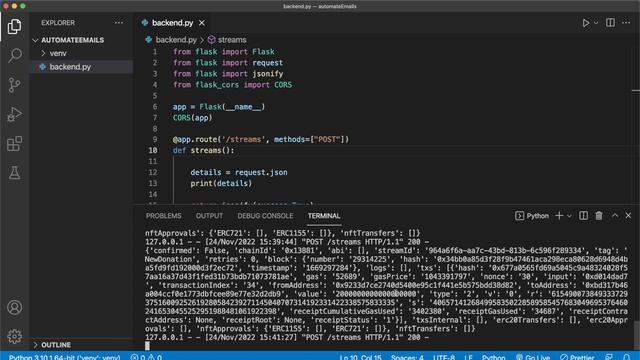Open notifications bell in status bar
The width and height of the screenshot is (640, 360).
[627, 357]
